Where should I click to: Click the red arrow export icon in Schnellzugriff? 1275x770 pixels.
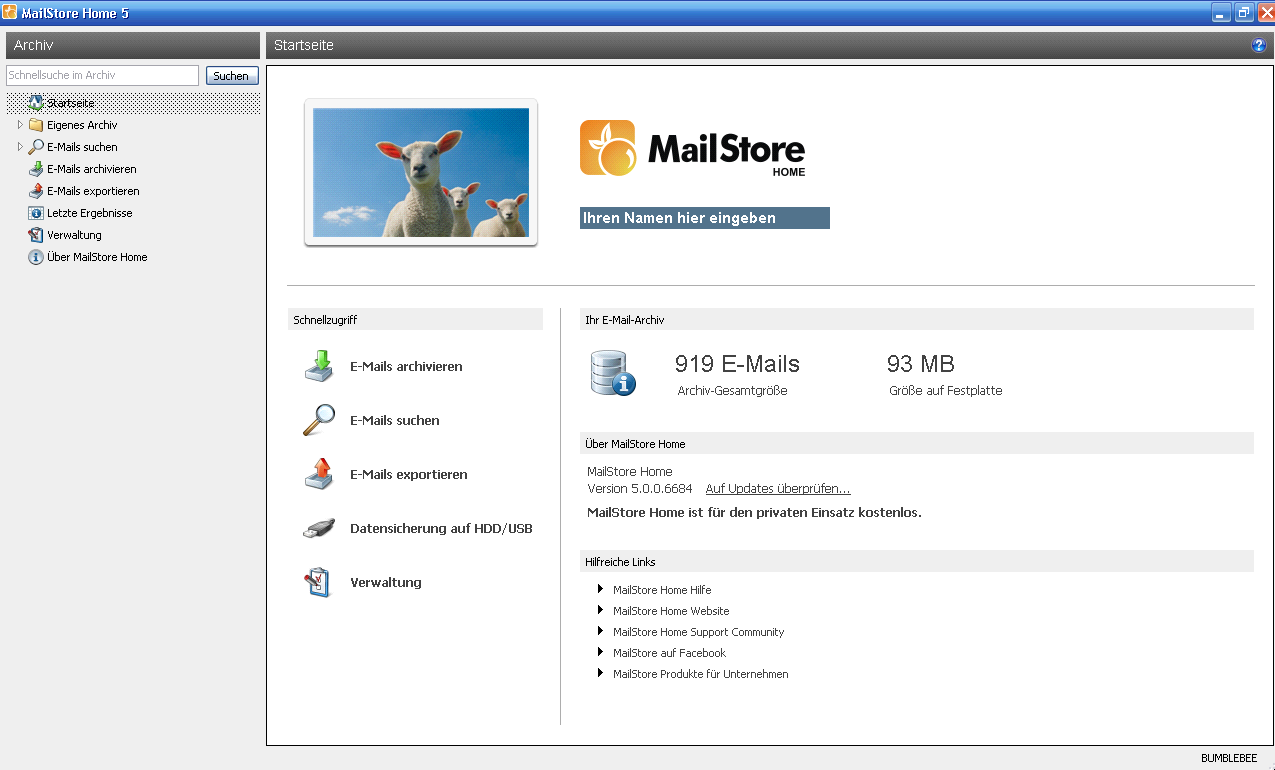click(x=318, y=474)
